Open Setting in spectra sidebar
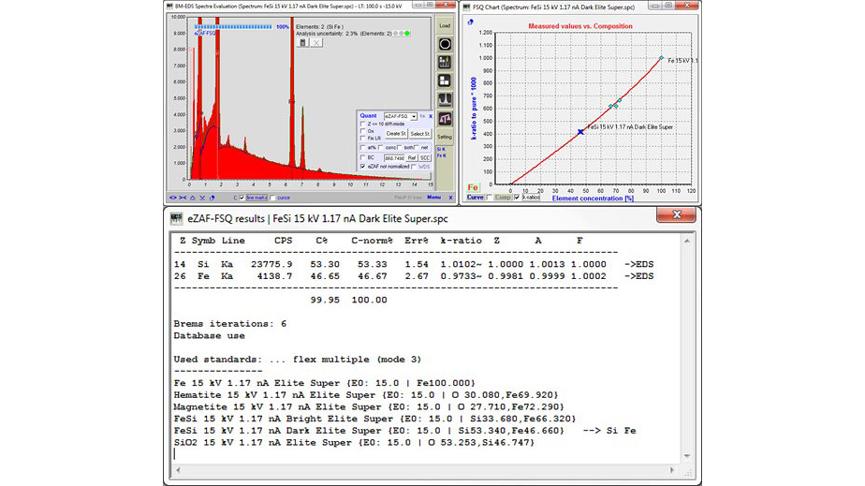 (445, 137)
